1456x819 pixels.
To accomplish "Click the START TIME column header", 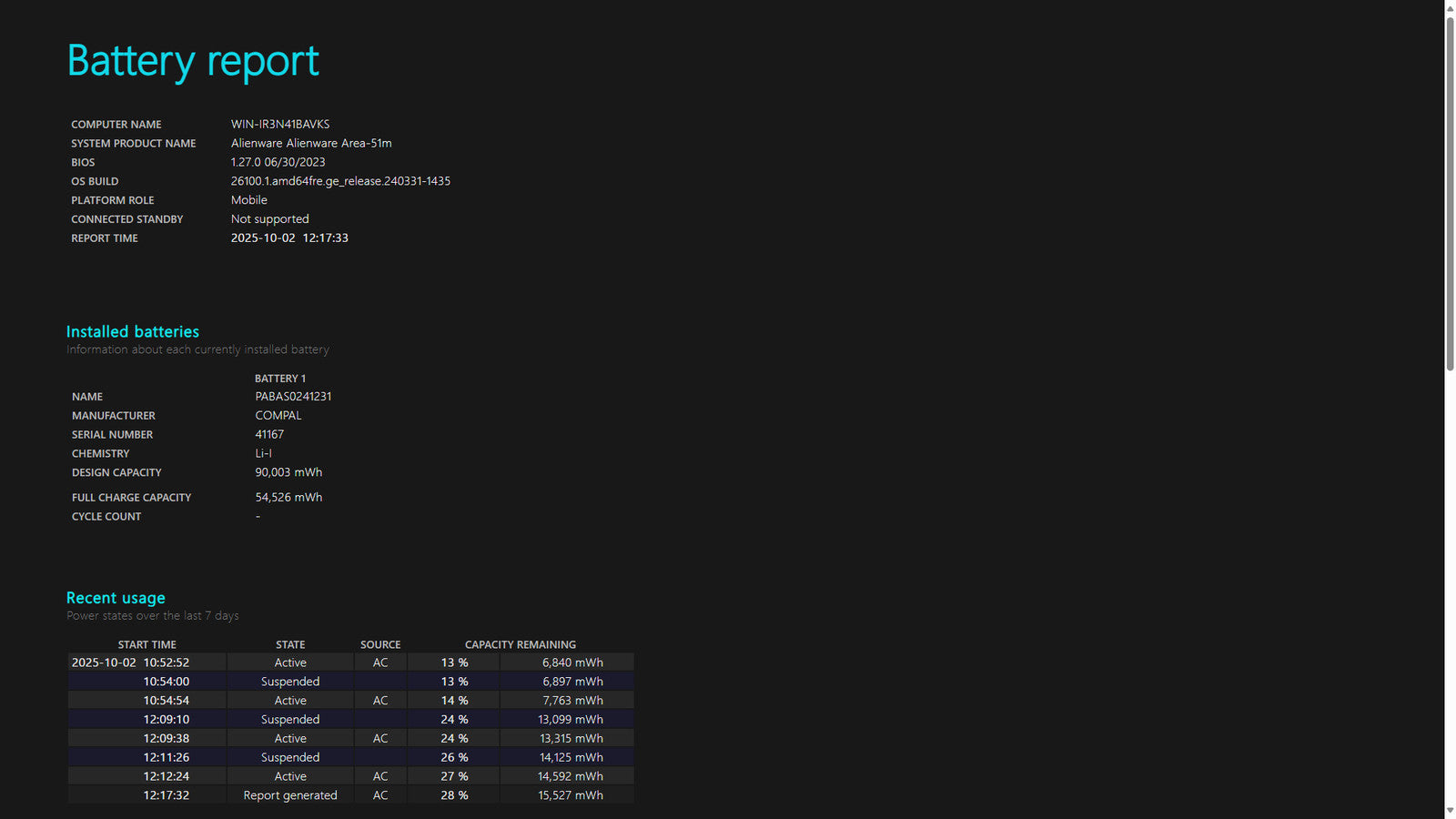I will click(x=147, y=644).
